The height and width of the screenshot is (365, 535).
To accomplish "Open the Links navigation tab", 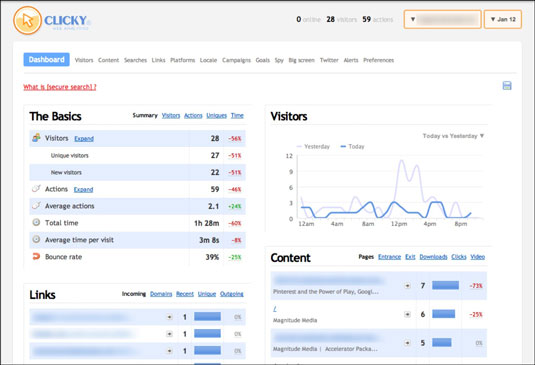I will point(159,60).
